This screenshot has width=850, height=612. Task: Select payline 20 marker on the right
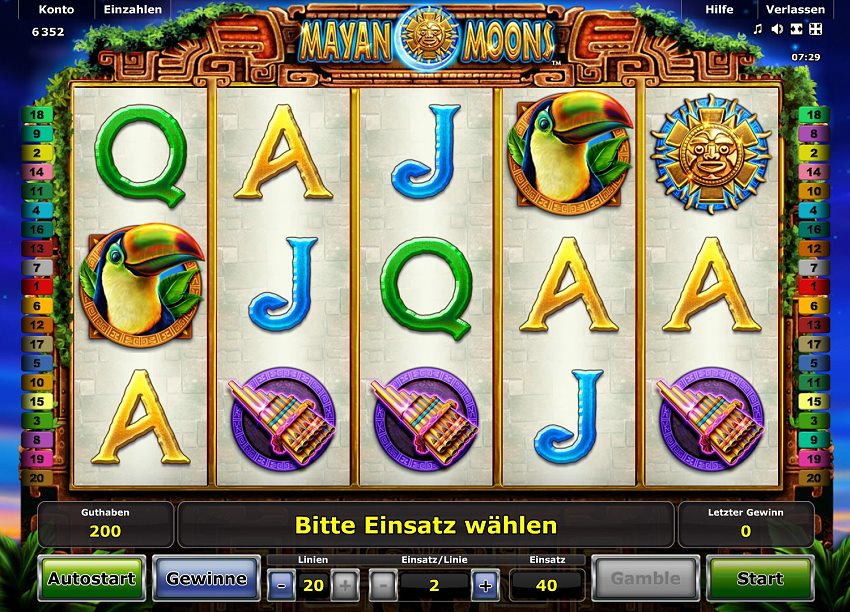pyautogui.click(x=814, y=478)
